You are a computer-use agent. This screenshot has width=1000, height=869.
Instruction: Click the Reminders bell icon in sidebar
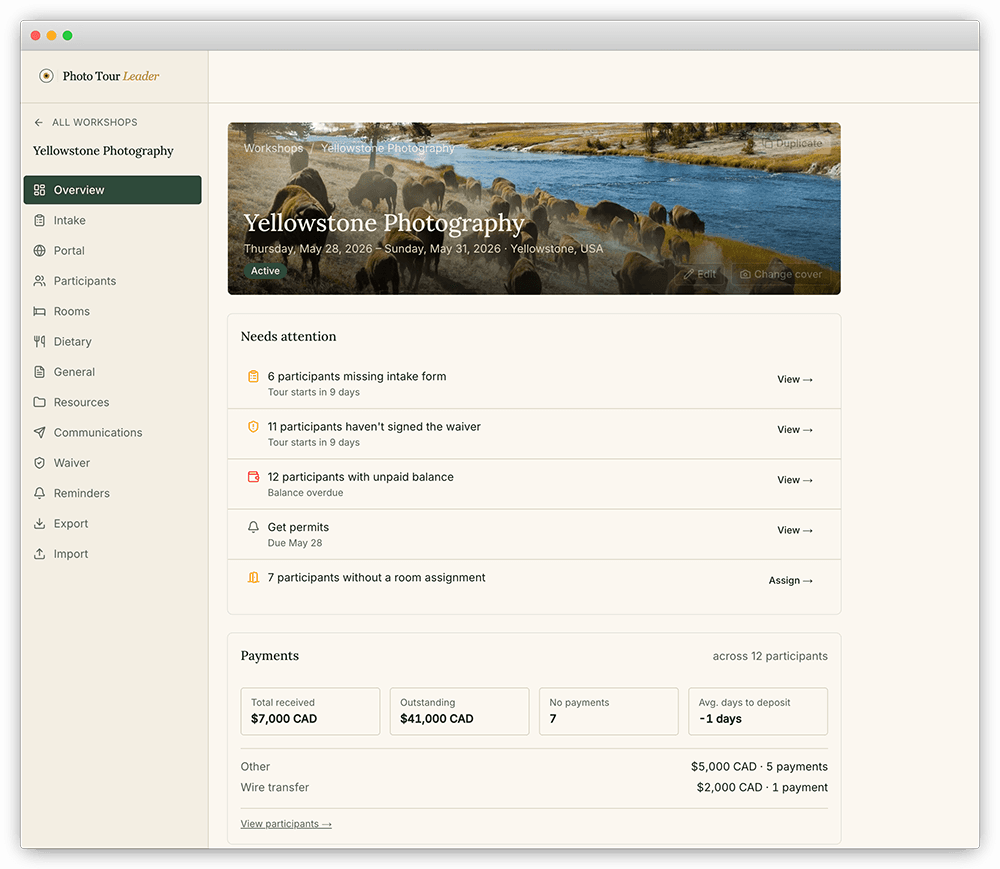click(40, 493)
